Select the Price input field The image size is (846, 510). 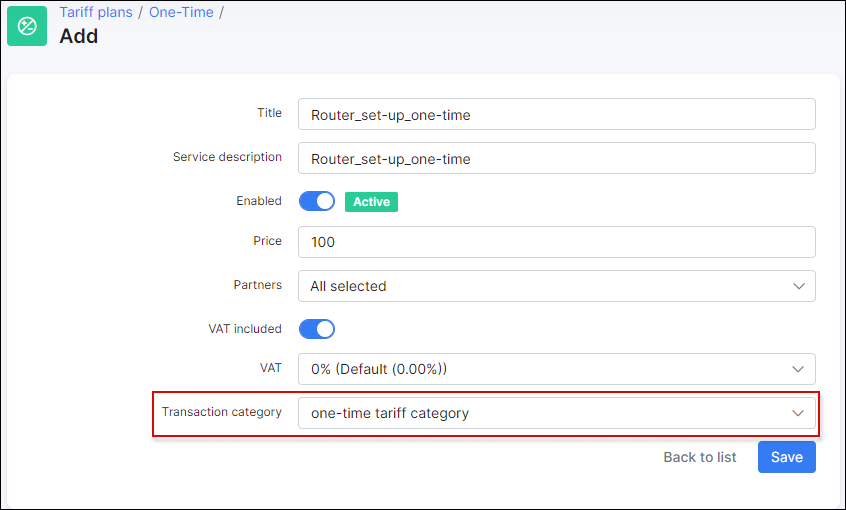(556, 242)
